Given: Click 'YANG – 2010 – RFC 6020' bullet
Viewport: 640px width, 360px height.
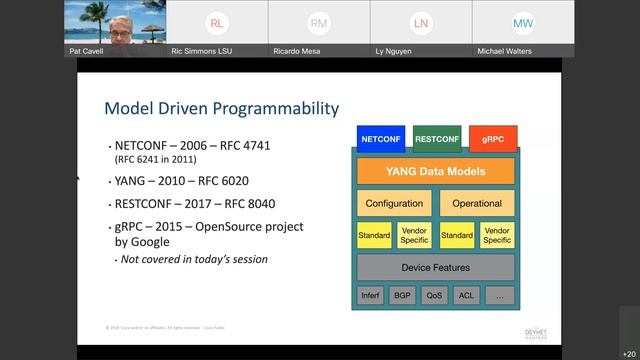Looking at the screenshot, I should (x=182, y=181).
